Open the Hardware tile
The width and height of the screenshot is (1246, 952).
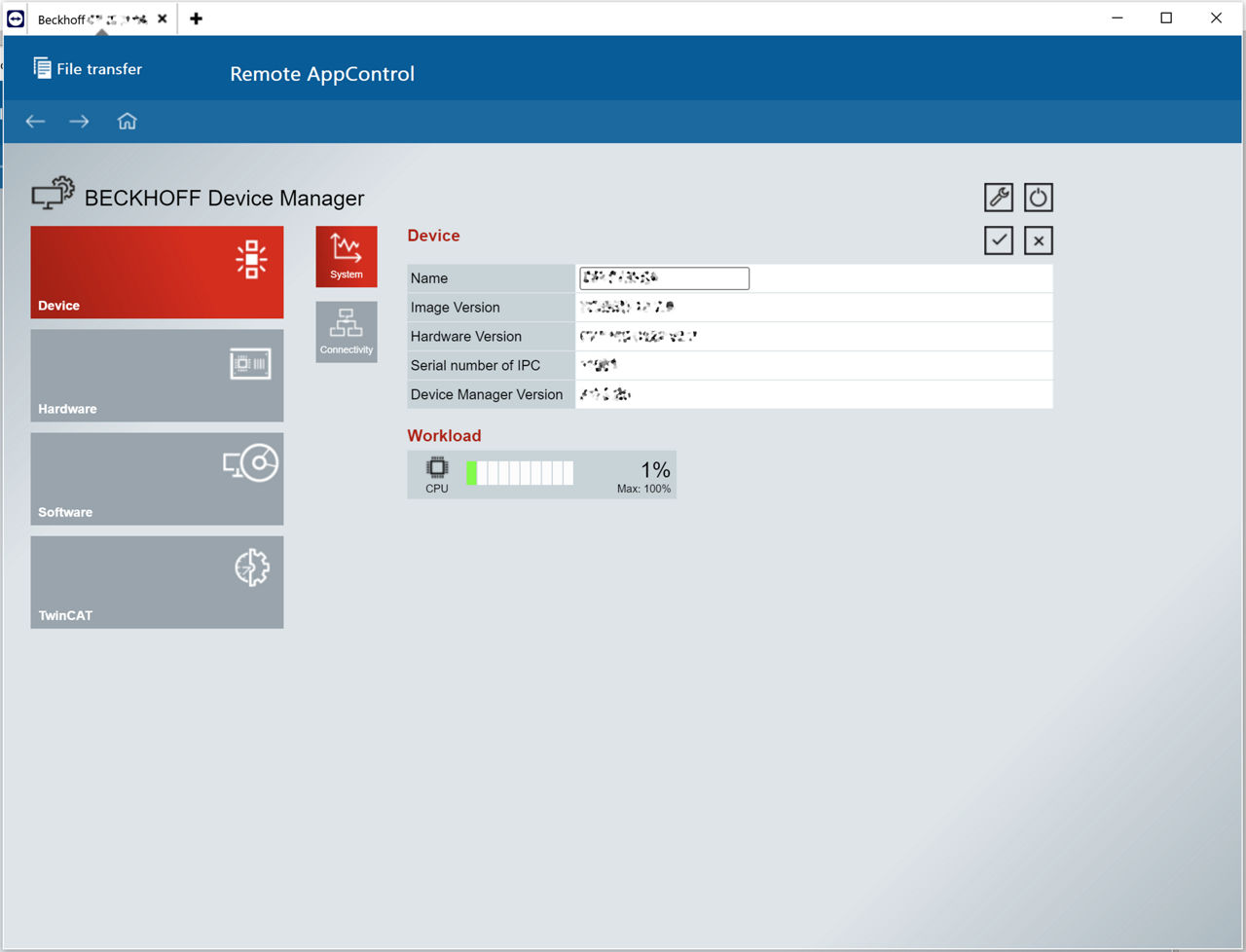tap(157, 376)
